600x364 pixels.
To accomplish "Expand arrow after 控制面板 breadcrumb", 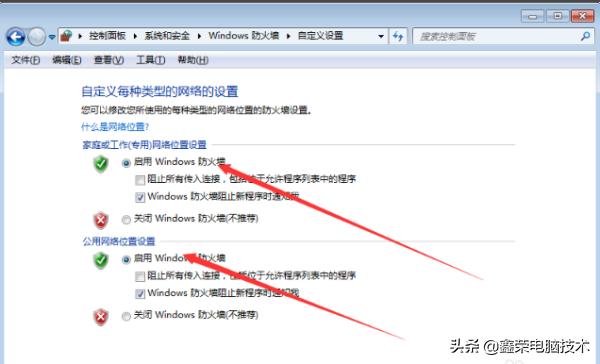I will click(x=135, y=36).
